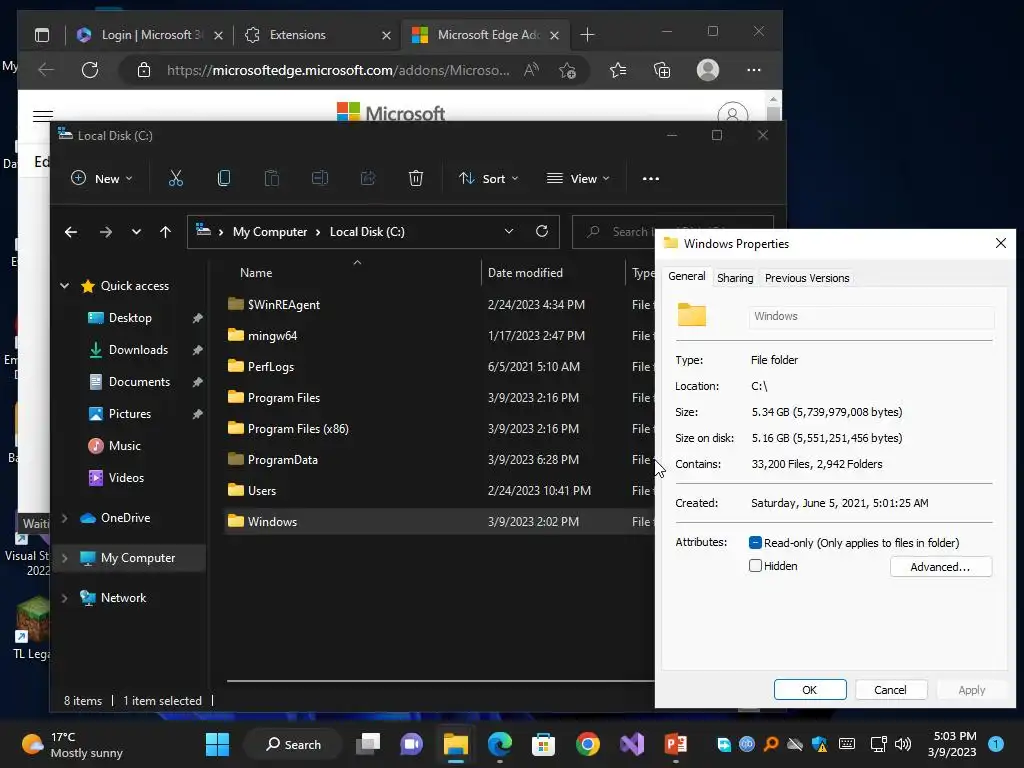This screenshot has height=768, width=1024.
Task: Switch to the Previous Versions tab
Action: (x=807, y=278)
